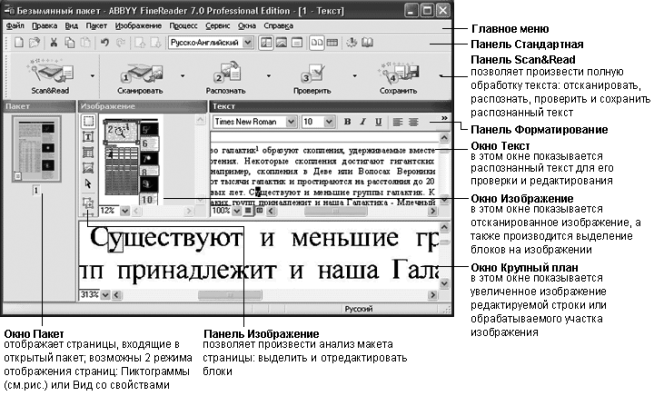Image resolution: width=653 pixels, height=395 pixels.
Task: Open the Русско-Английский language dropdown
Action: coord(248,42)
